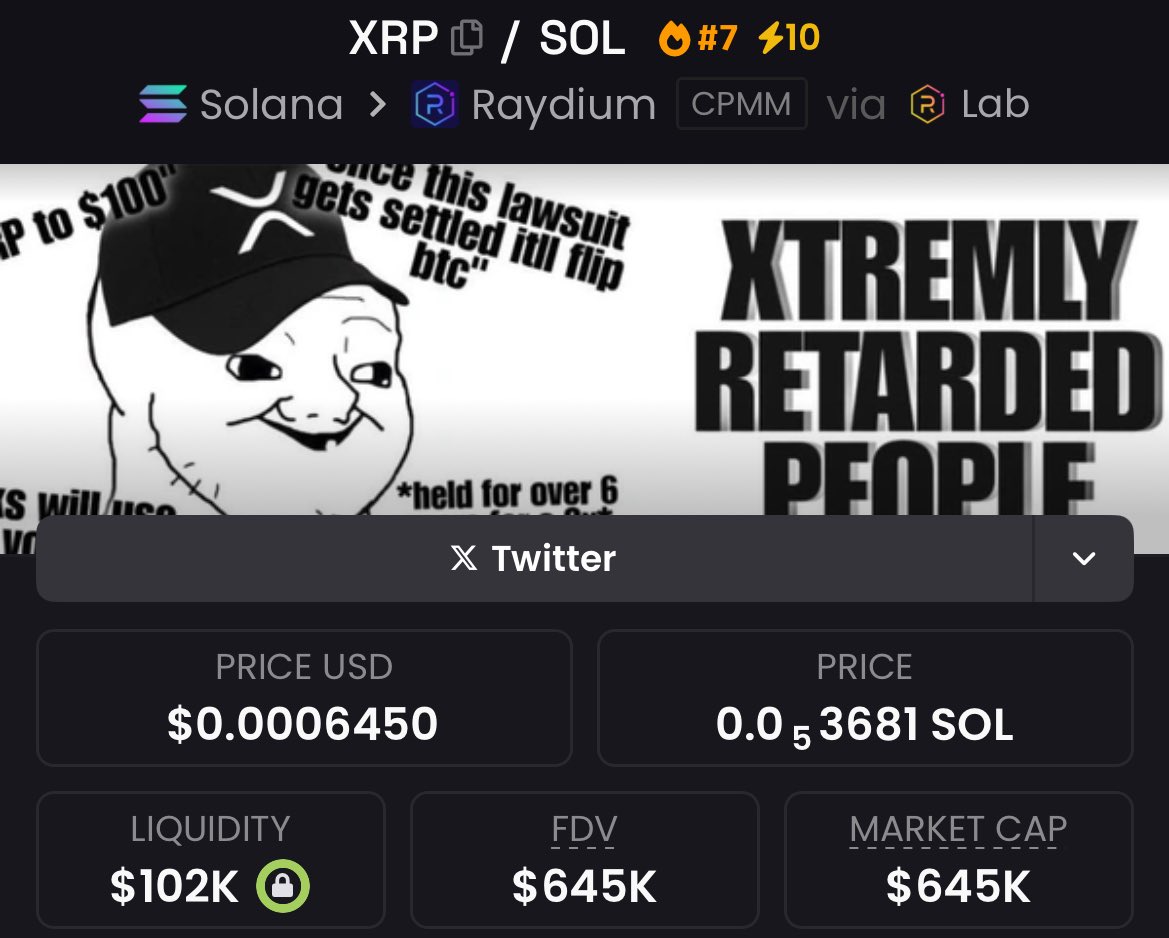Click the arrow between Solana and Raydium
The width and height of the screenshot is (1169, 938).
pyautogui.click(x=378, y=104)
